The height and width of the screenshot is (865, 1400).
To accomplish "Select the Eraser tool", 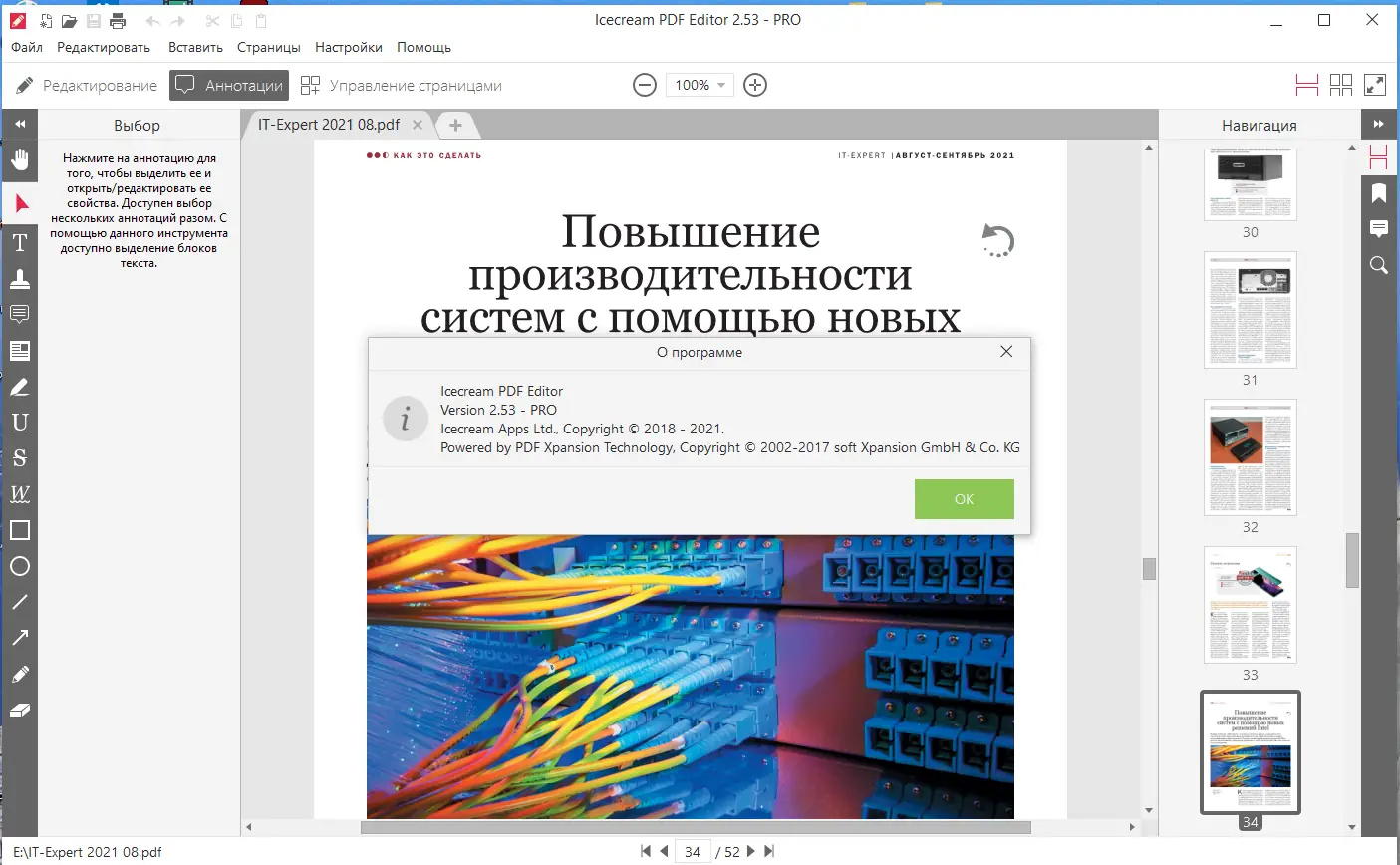I will click(20, 711).
